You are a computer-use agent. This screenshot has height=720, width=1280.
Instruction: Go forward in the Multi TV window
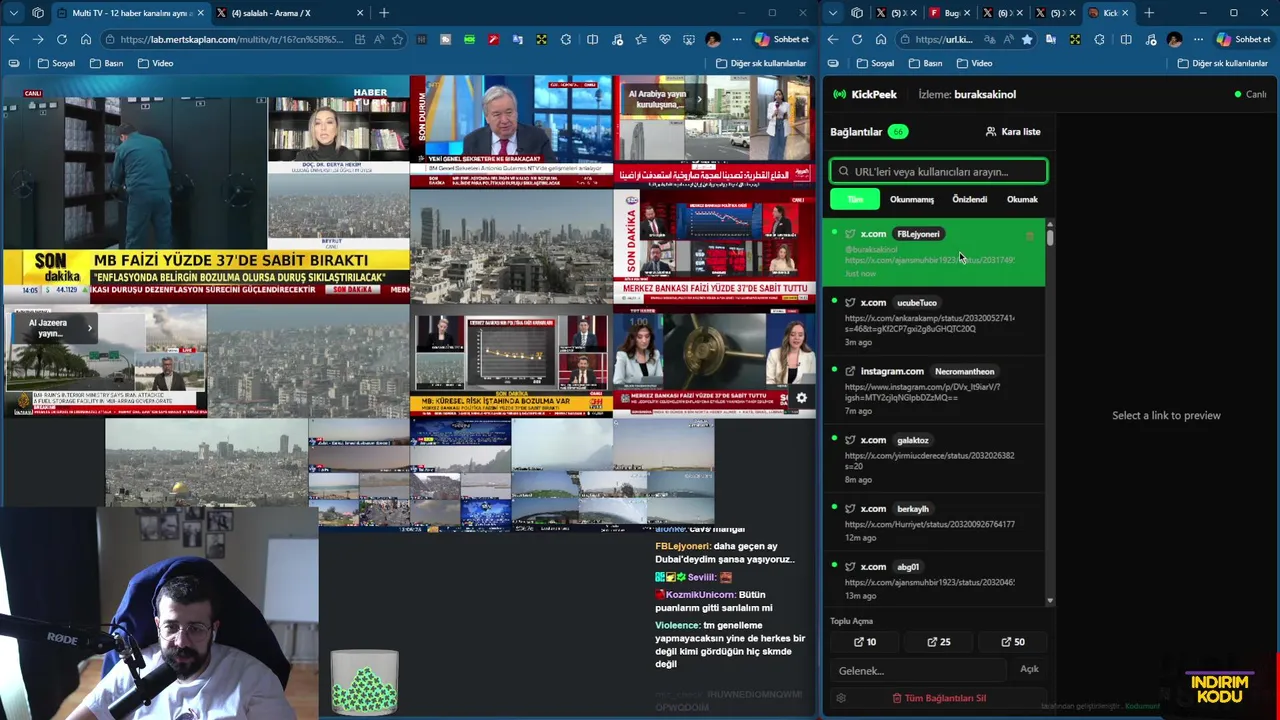[38, 39]
